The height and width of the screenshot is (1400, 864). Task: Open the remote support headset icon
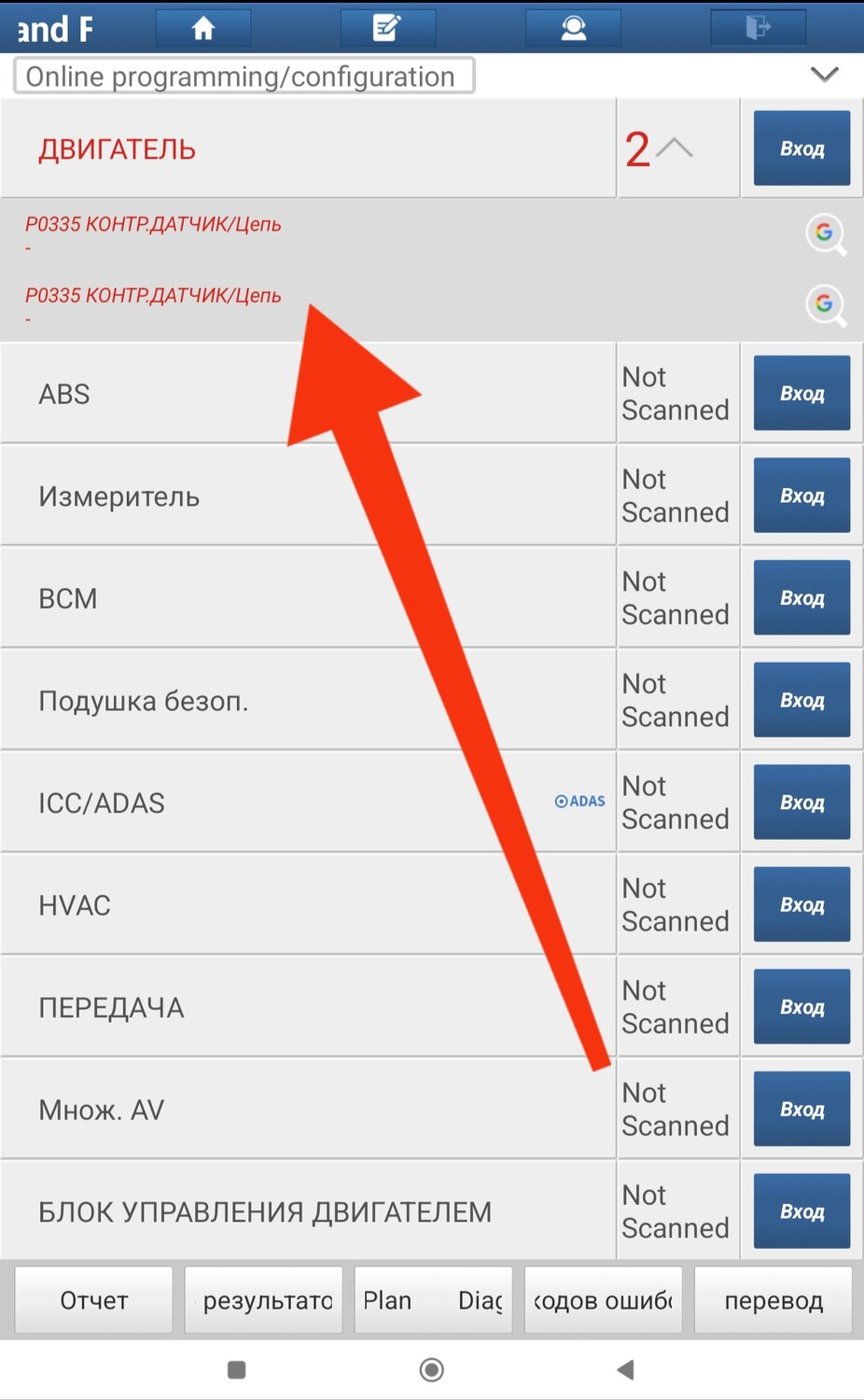tap(573, 28)
